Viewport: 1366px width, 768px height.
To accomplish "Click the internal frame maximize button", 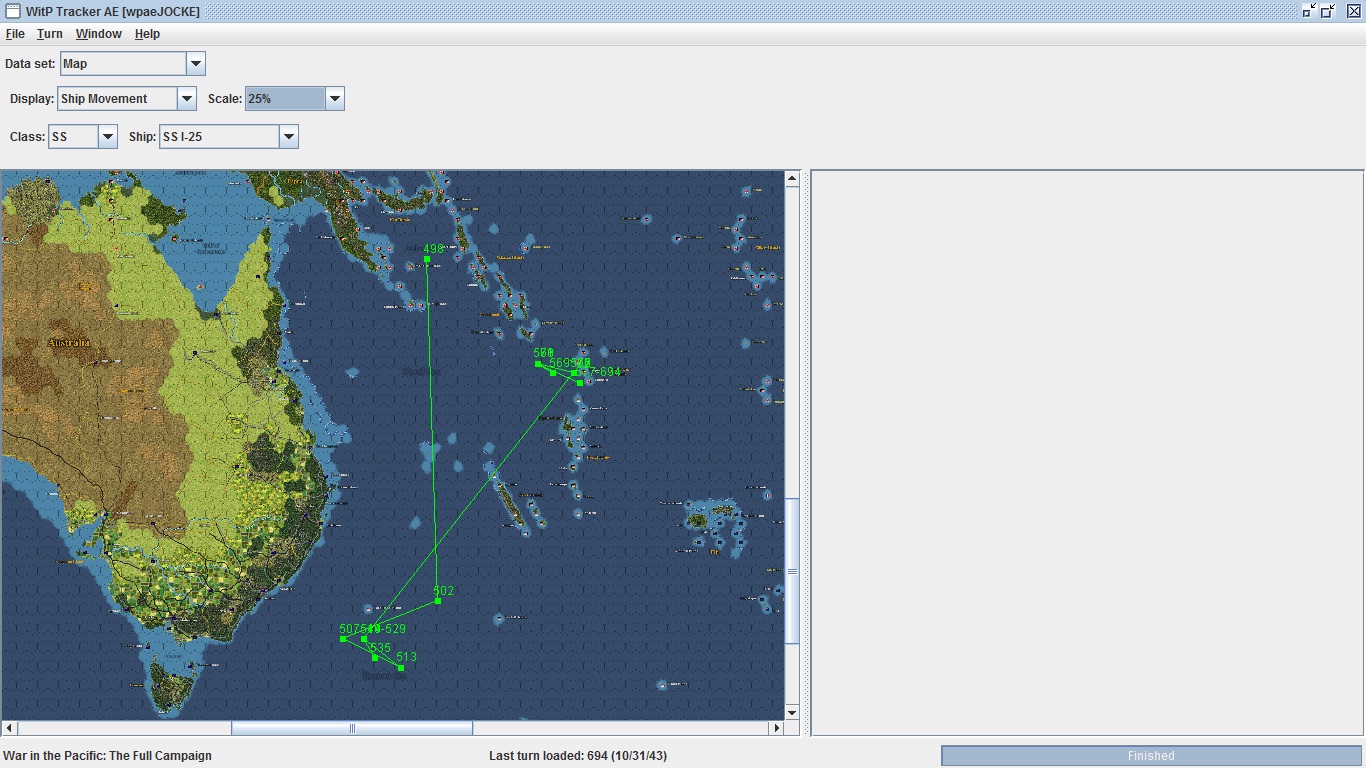I will click(x=1328, y=11).
